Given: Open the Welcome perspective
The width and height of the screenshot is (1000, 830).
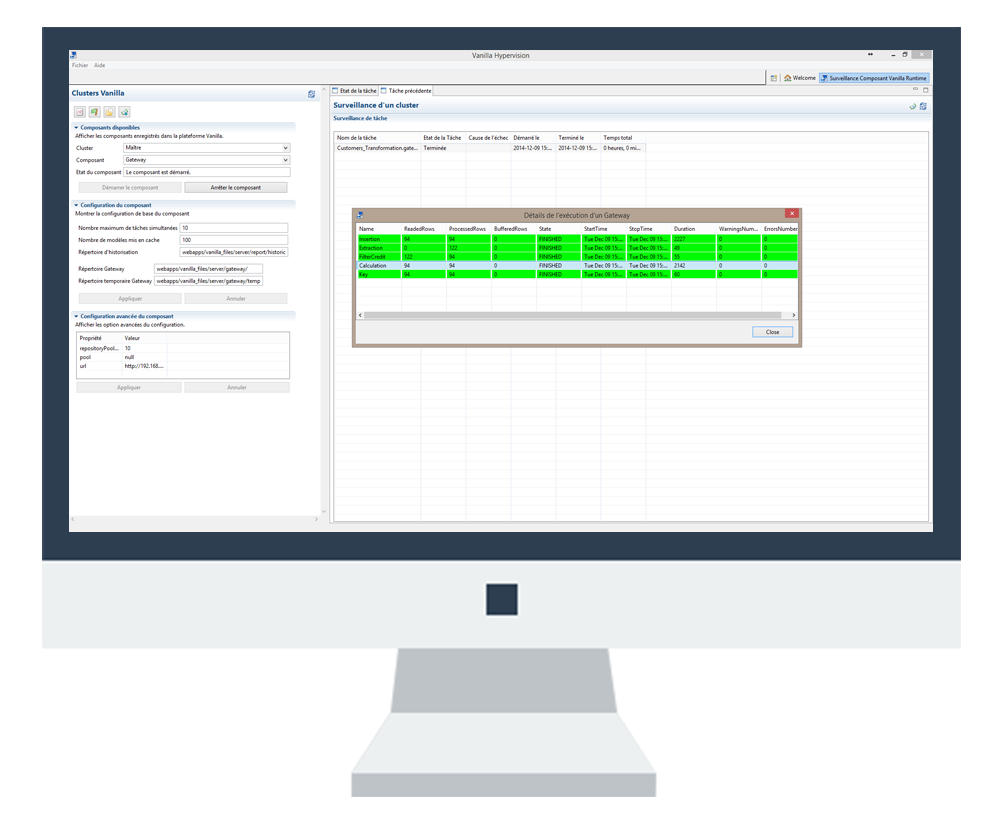Looking at the screenshot, I should [800, 78].
